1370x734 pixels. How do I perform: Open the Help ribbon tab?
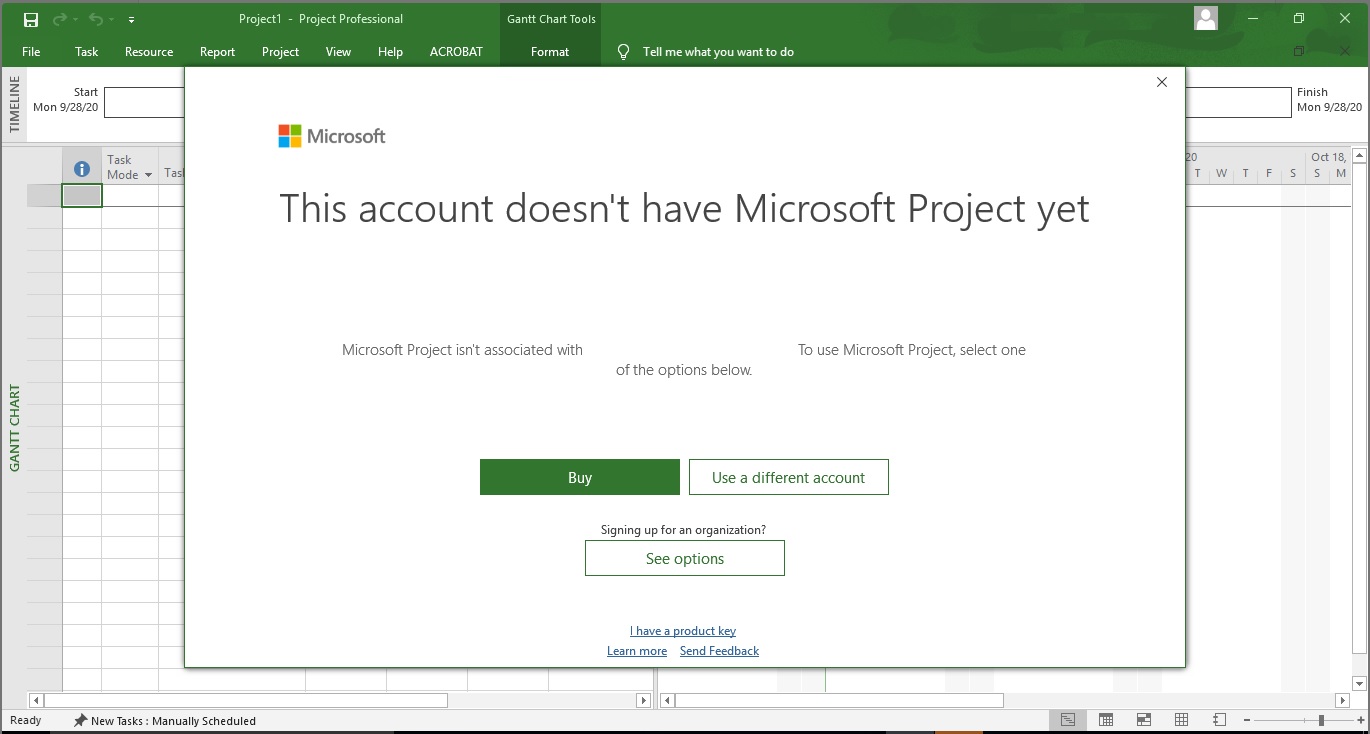point(390,52)
